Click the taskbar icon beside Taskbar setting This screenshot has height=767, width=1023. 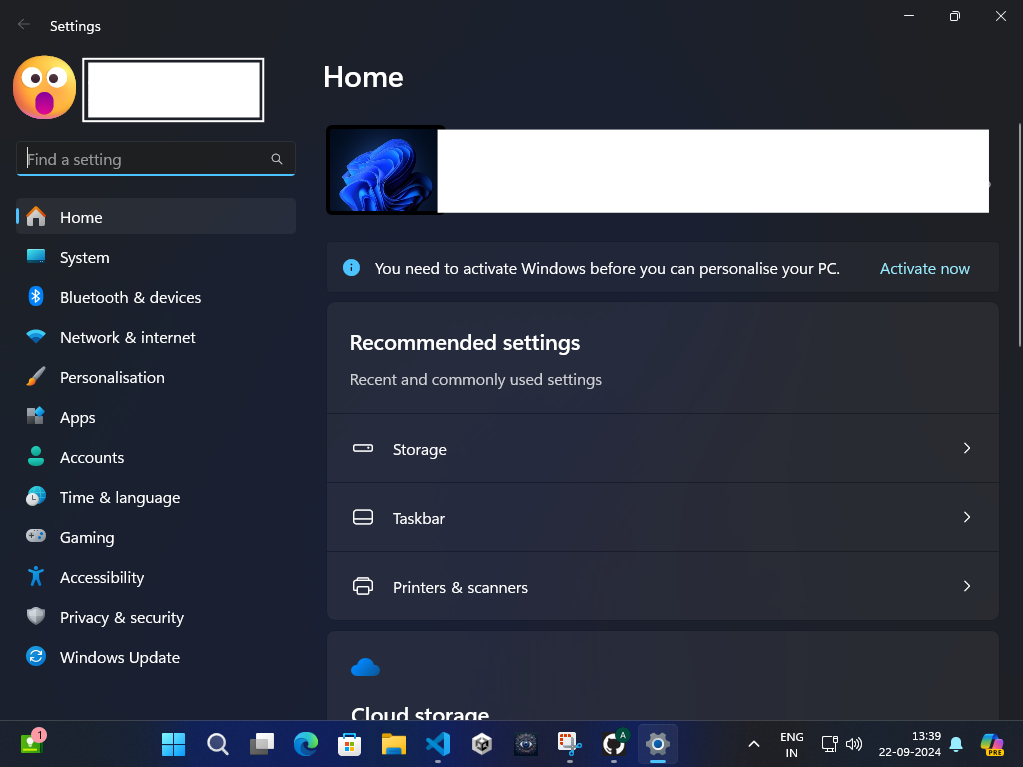363,517
